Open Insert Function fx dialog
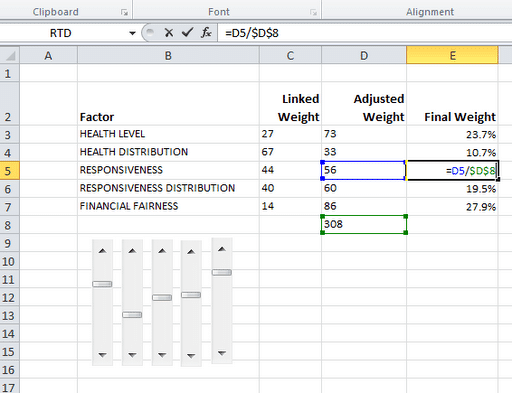Viewport: 512px width, 393px height. coord(206,32)
